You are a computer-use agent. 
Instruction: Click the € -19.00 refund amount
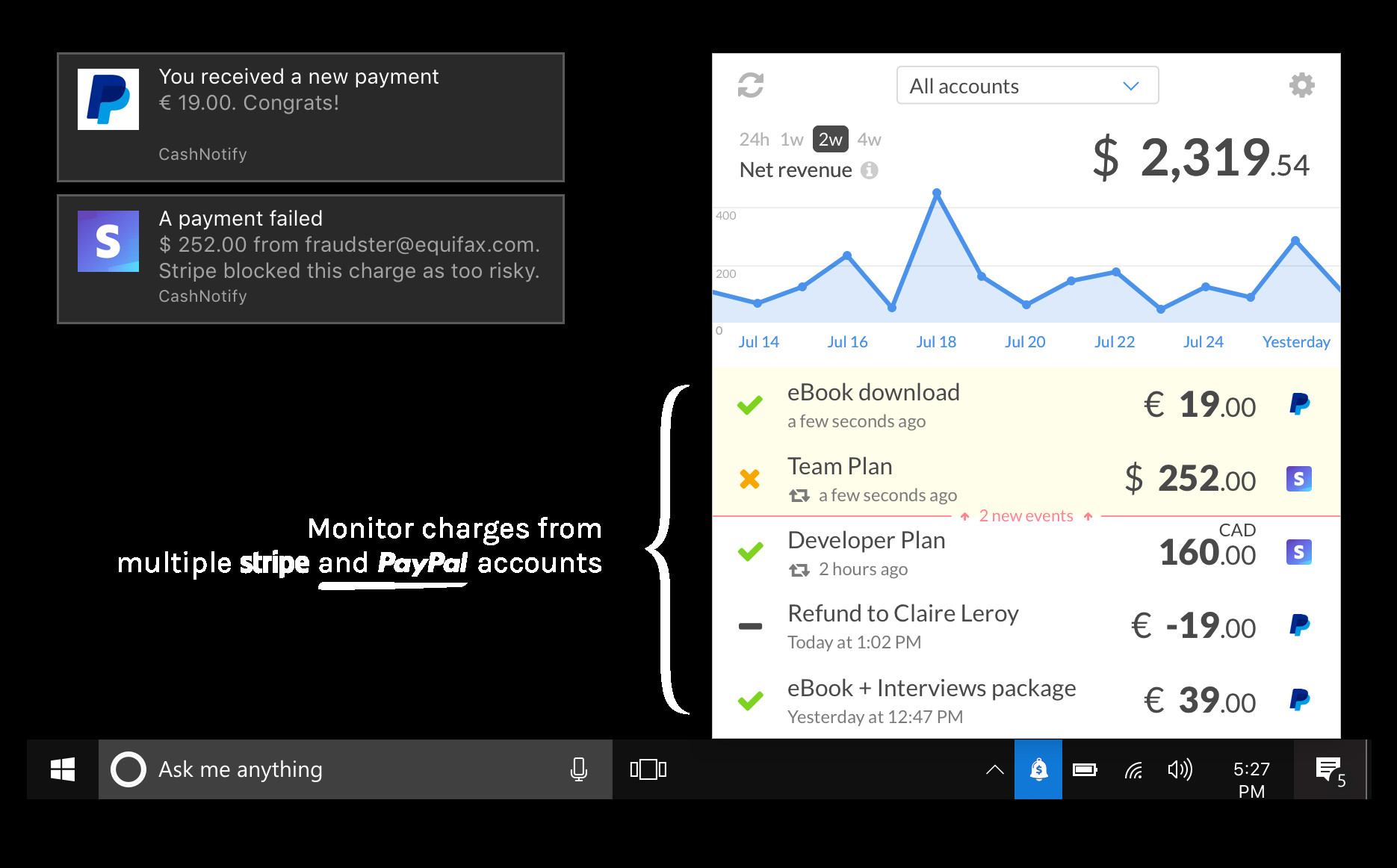tap(1193, 626)
